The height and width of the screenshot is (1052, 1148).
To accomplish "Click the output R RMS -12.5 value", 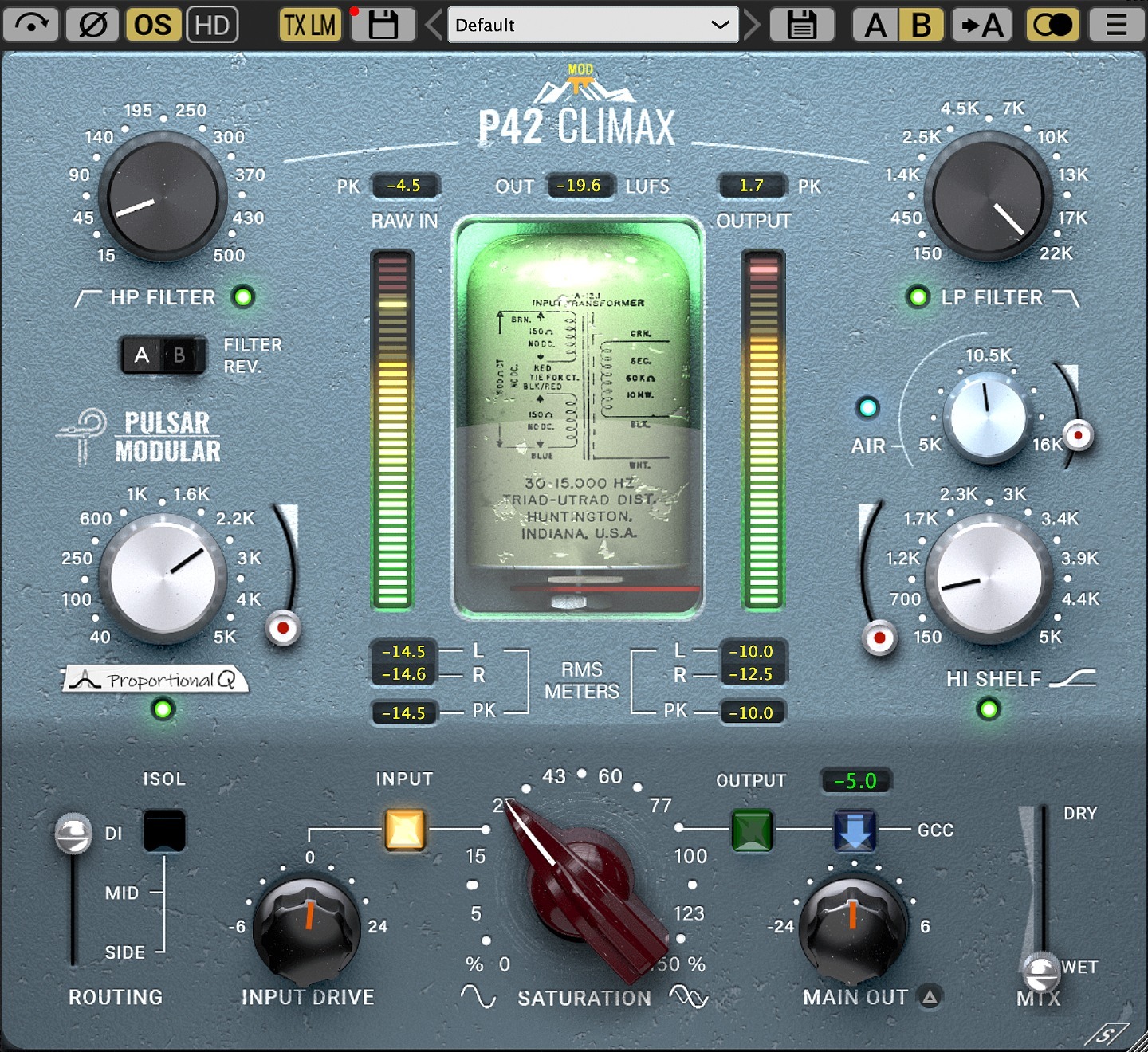I will pos(752,673).
